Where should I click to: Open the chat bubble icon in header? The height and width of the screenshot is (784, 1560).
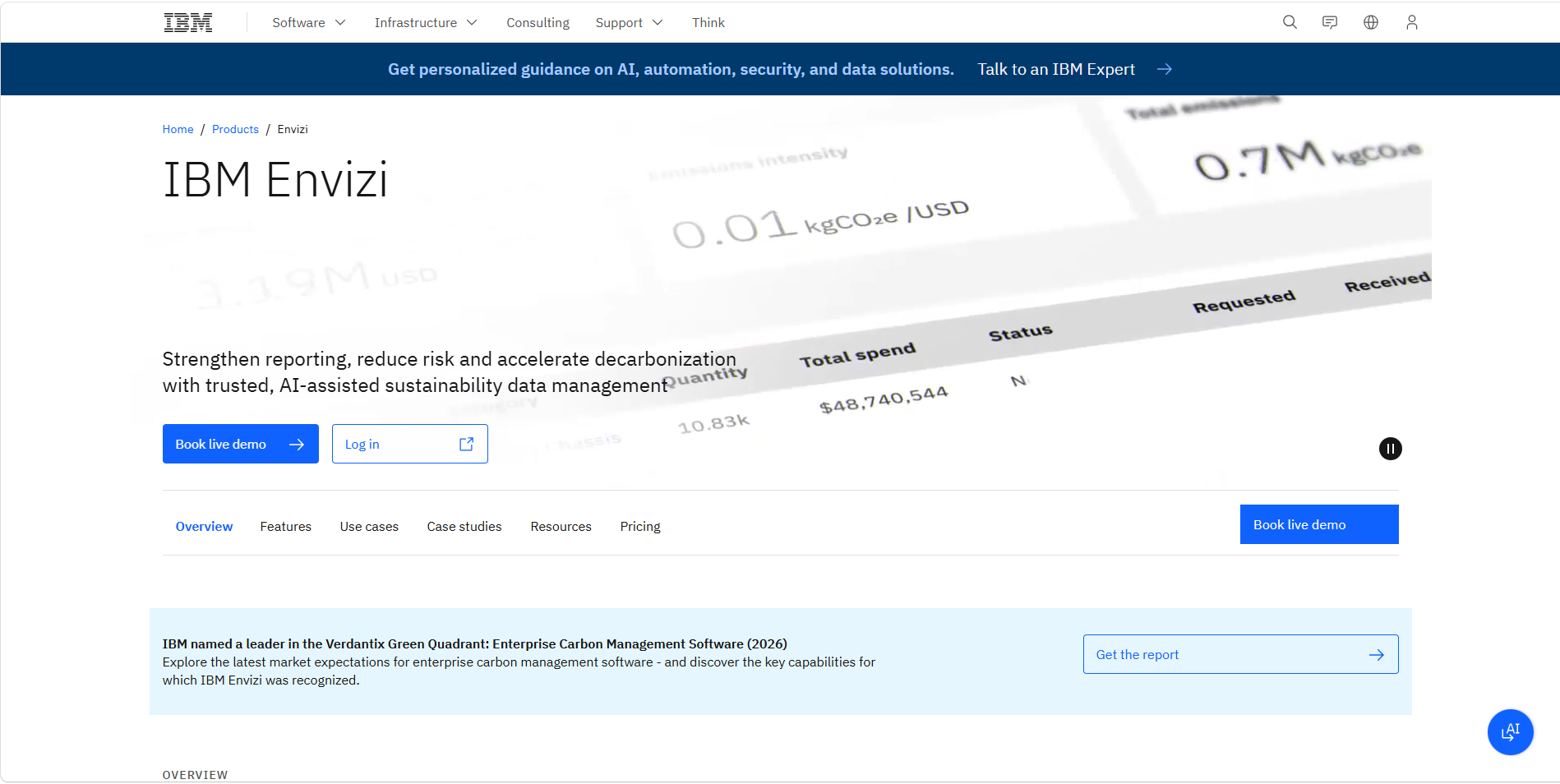pyautogui.click(x=1330, y=22)
